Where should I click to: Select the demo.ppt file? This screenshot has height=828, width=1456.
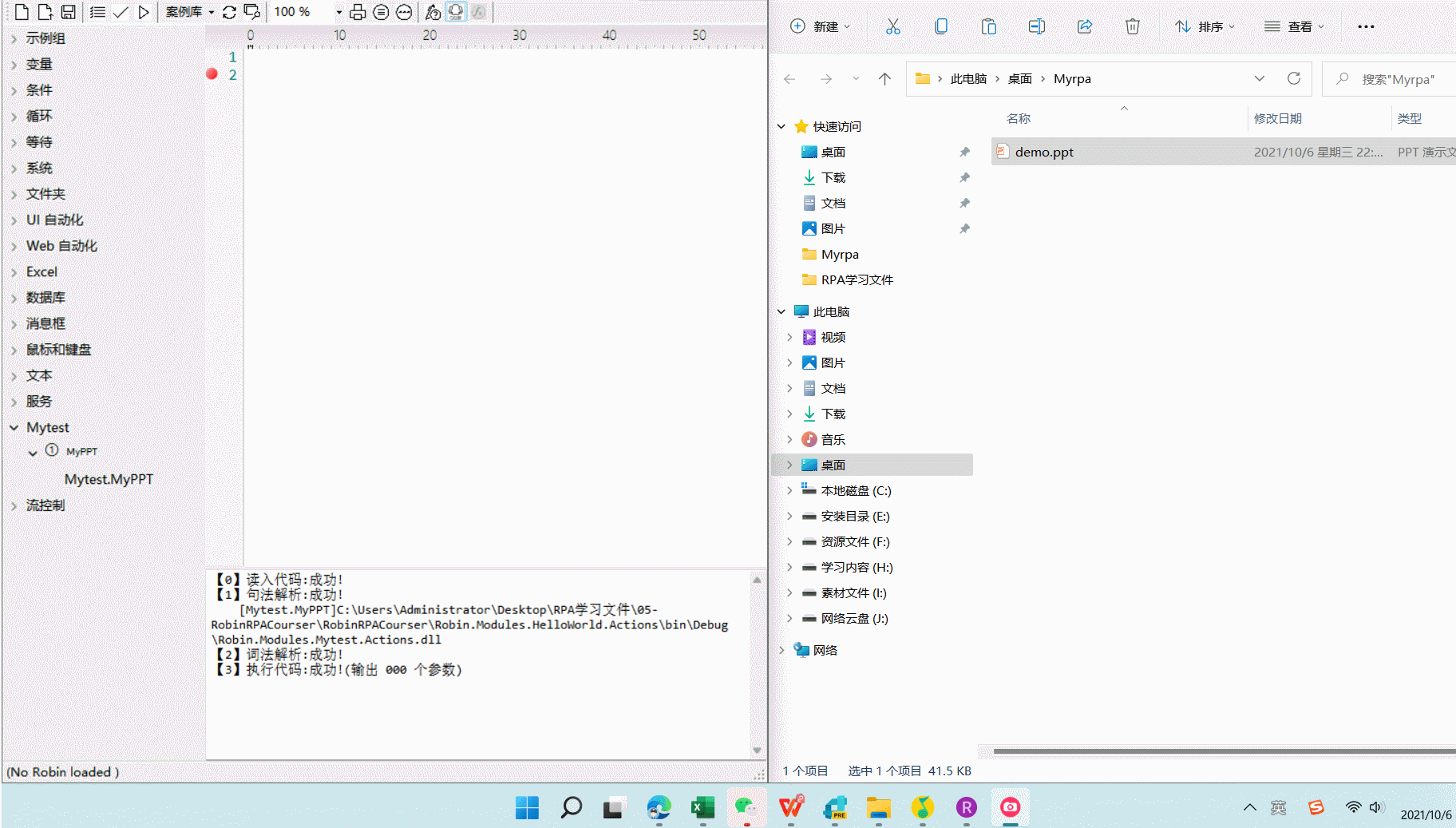click(1223, 152)
